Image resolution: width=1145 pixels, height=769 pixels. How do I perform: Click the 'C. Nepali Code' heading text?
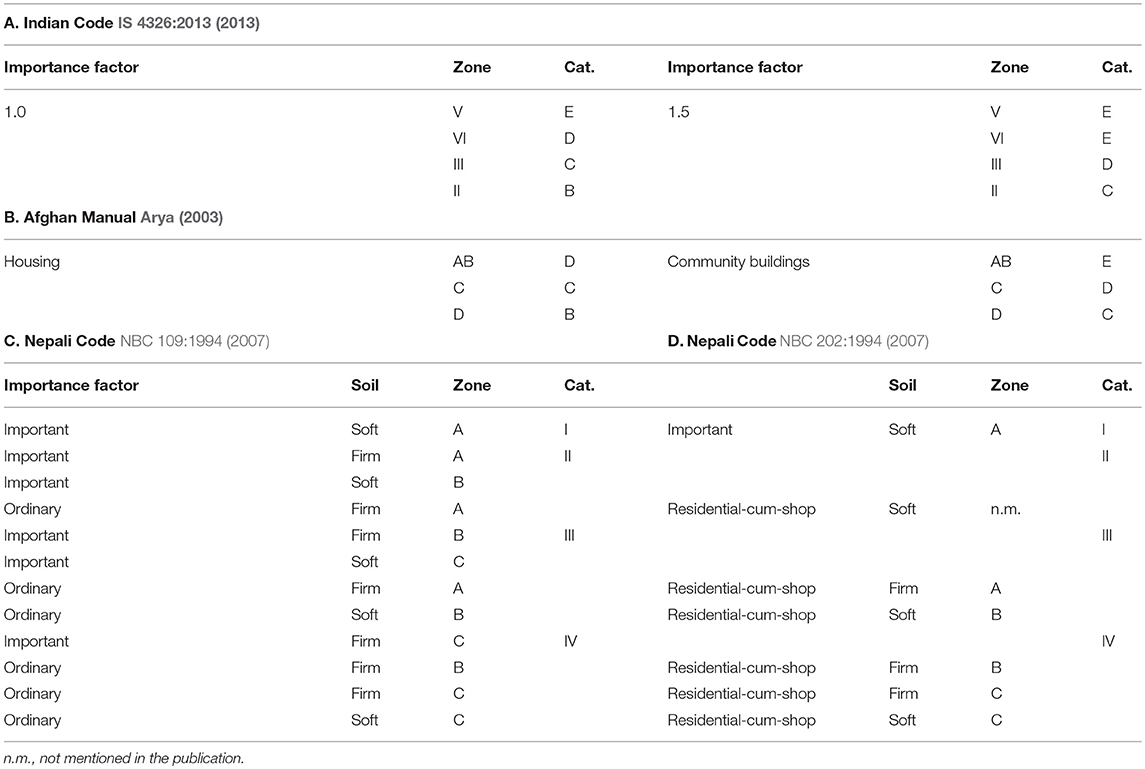tap(59, 341)
